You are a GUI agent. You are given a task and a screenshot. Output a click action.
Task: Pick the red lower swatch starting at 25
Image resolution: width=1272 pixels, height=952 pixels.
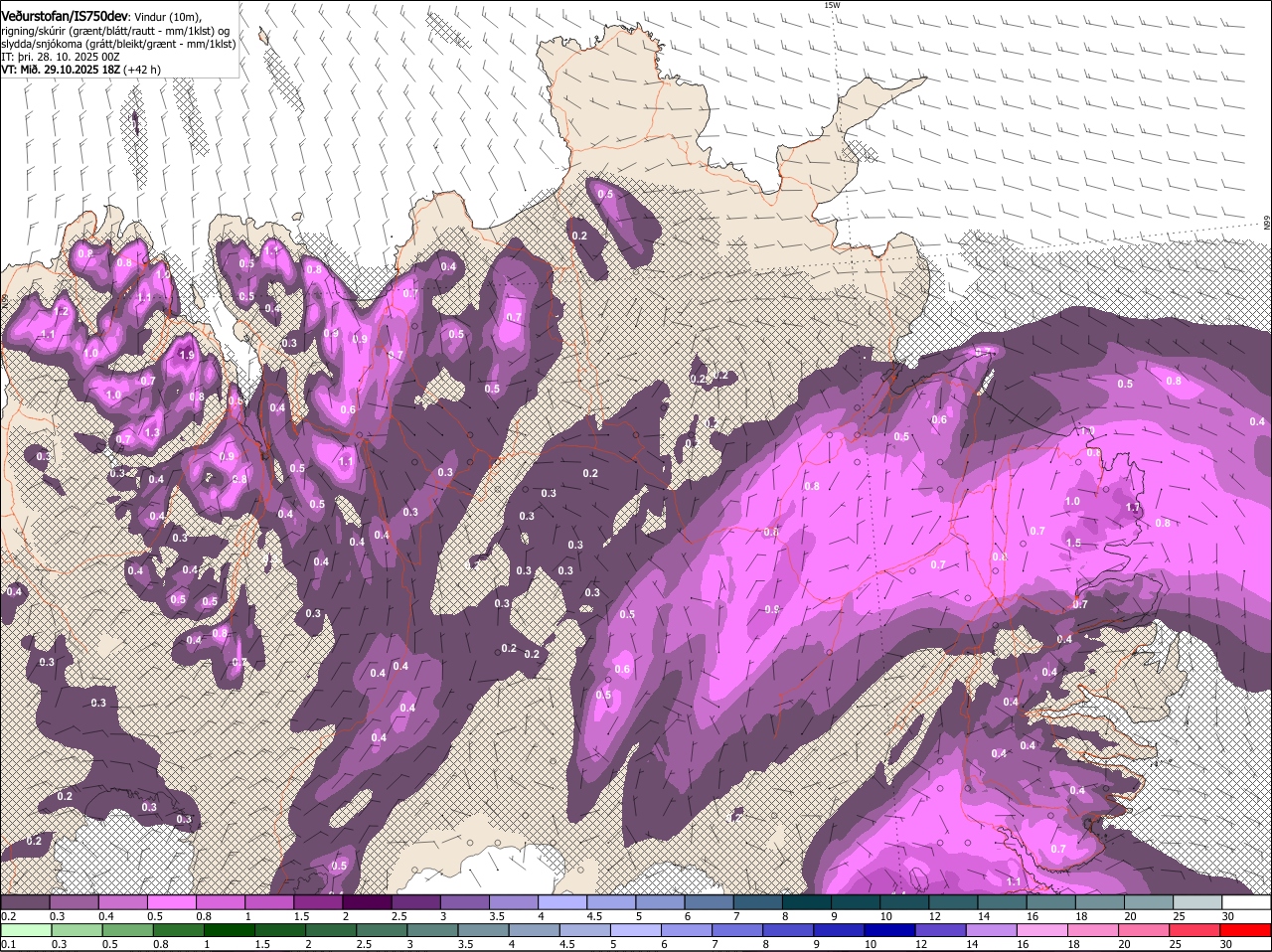(x=1194, y=930)
